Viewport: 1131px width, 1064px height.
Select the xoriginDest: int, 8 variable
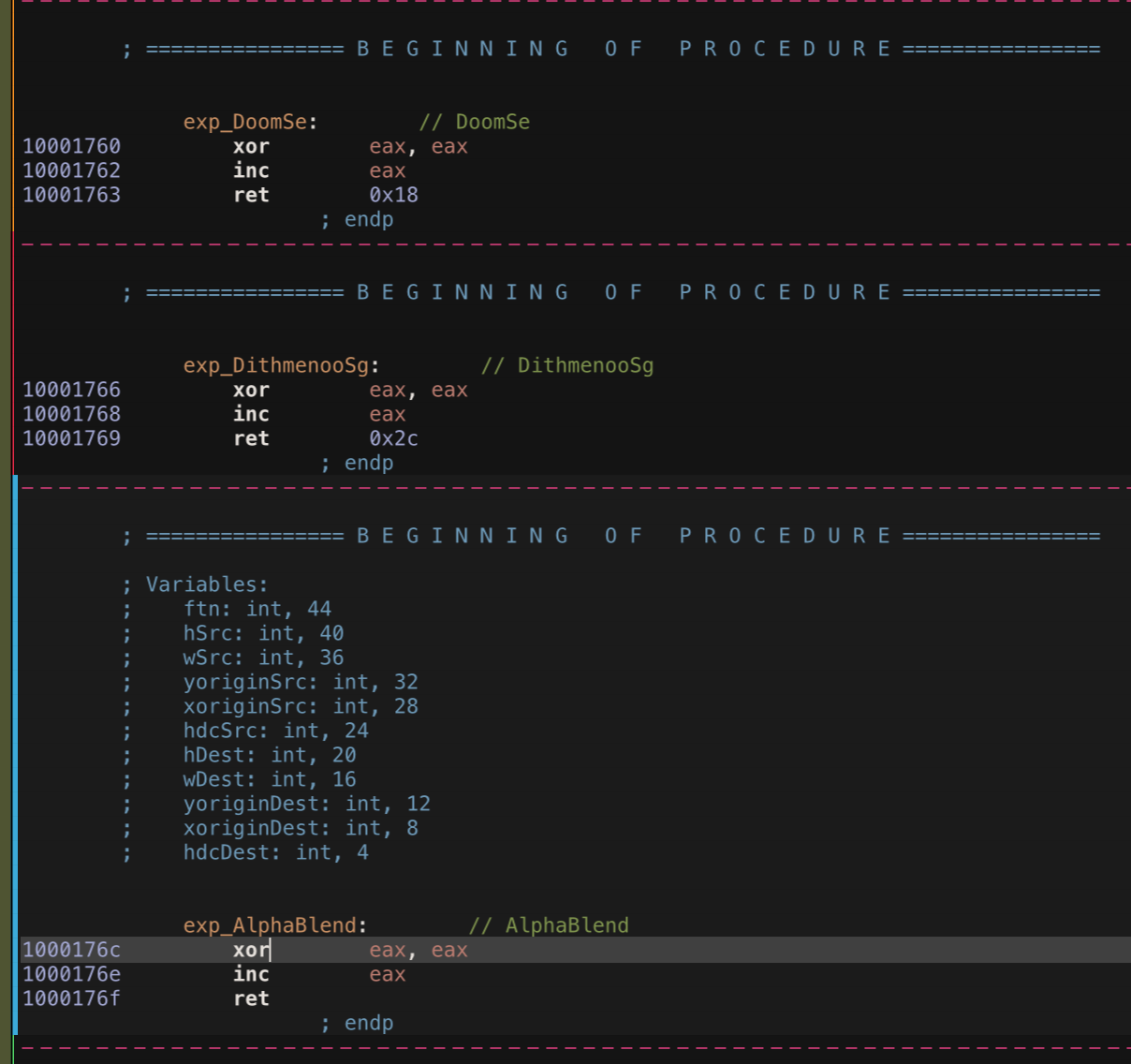(301, 828)
